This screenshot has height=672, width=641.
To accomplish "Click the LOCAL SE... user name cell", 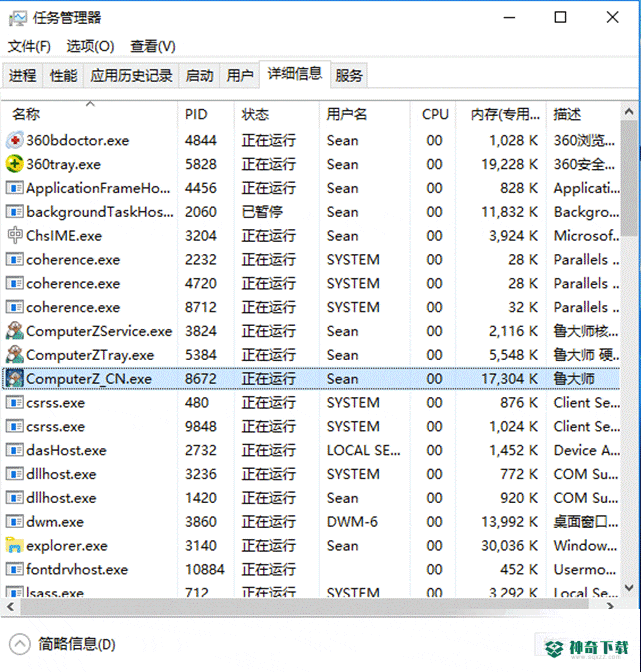I will coord(364,450).
